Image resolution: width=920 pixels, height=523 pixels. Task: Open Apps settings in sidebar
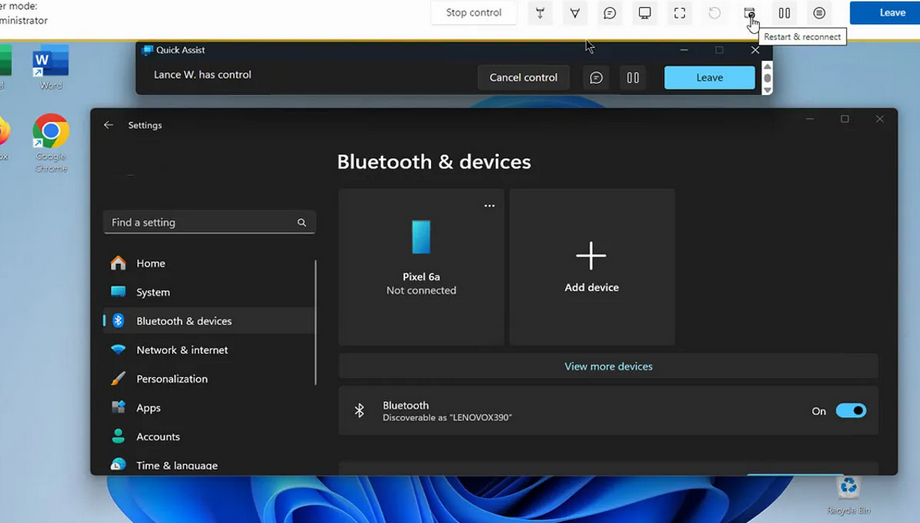pos(209,408)
